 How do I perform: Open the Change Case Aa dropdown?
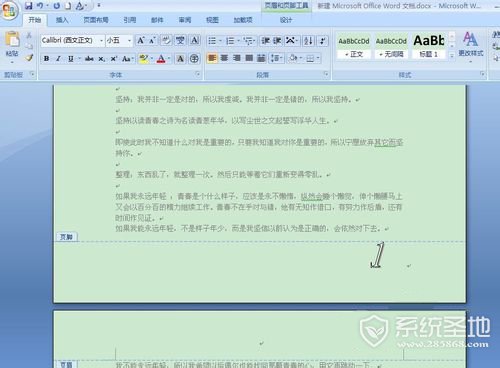pos(127,59)
